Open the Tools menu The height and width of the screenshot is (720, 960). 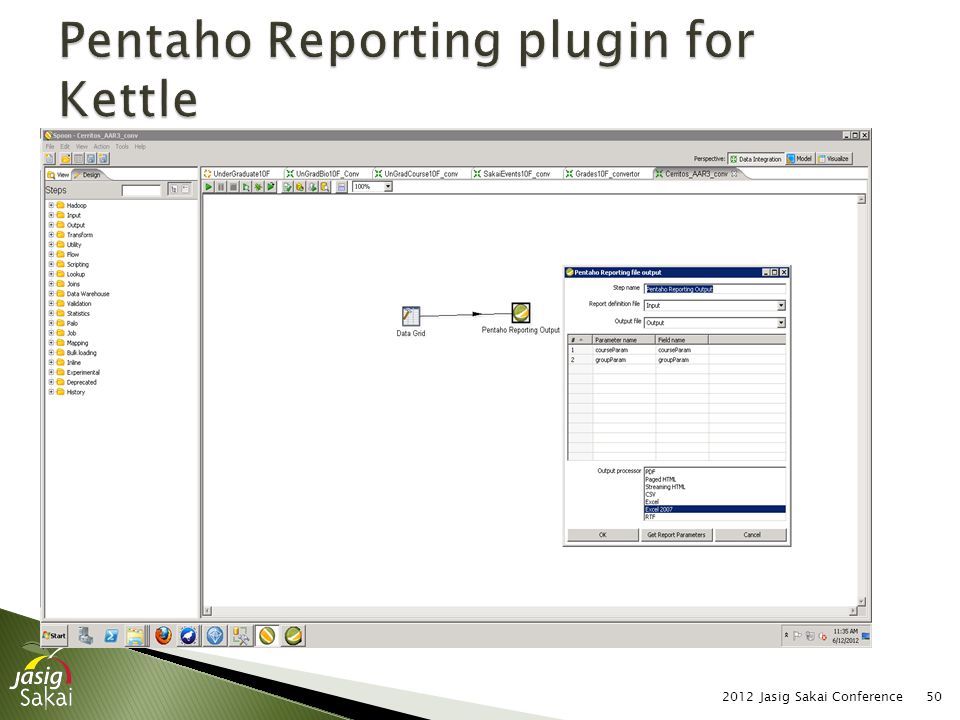pos(122,147)
